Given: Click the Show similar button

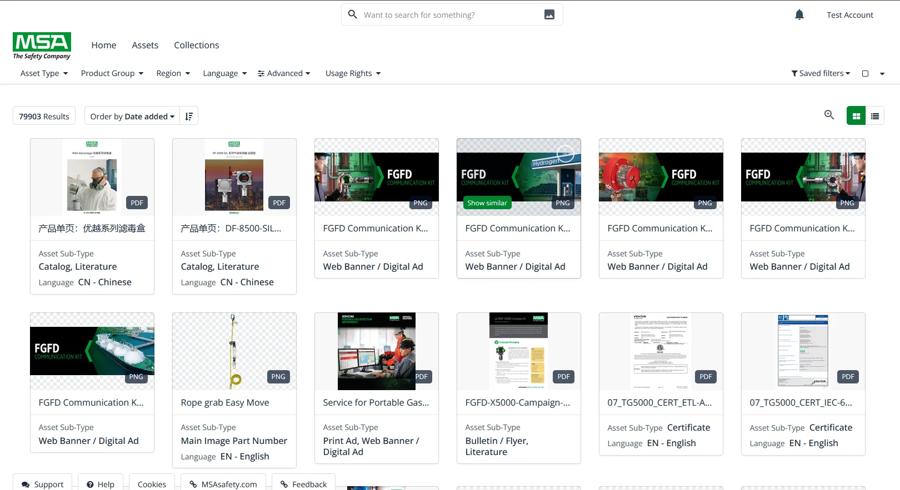Looking at the screenshot, I should (x=487, y=203).
